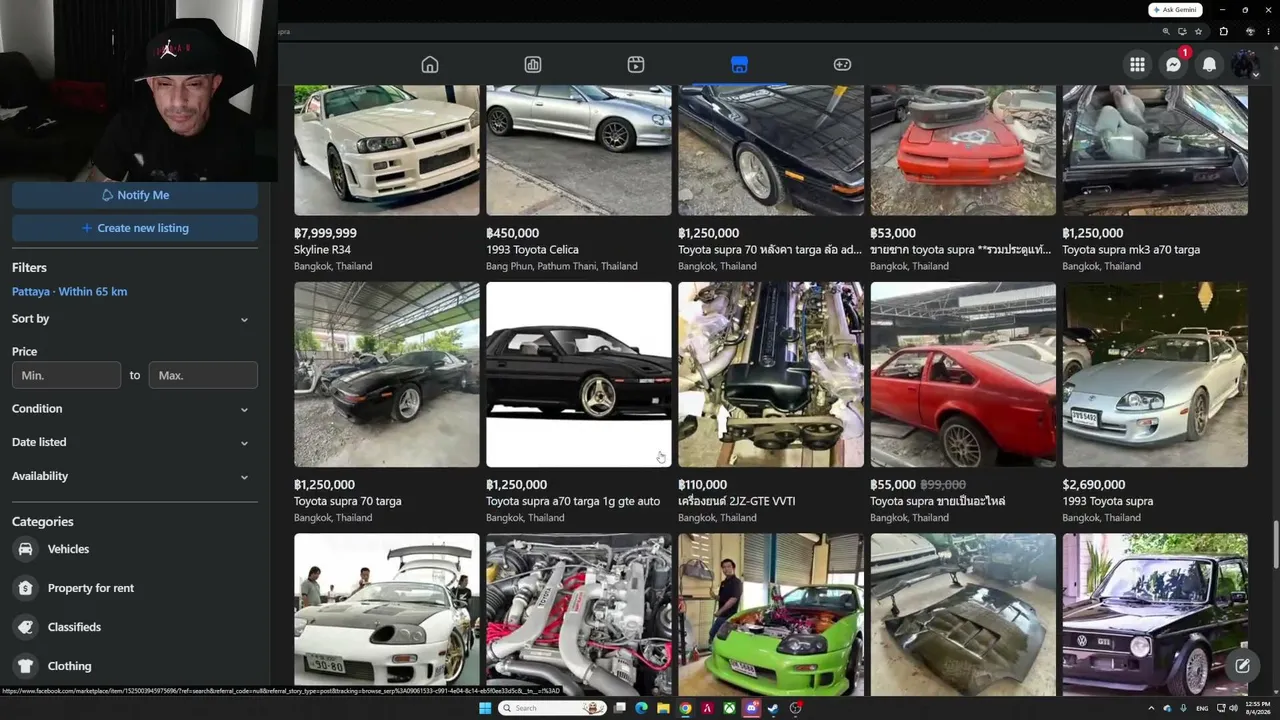Select the Property for rent category icon
Screen dimensions: 1280x720
tap(26, 588)
